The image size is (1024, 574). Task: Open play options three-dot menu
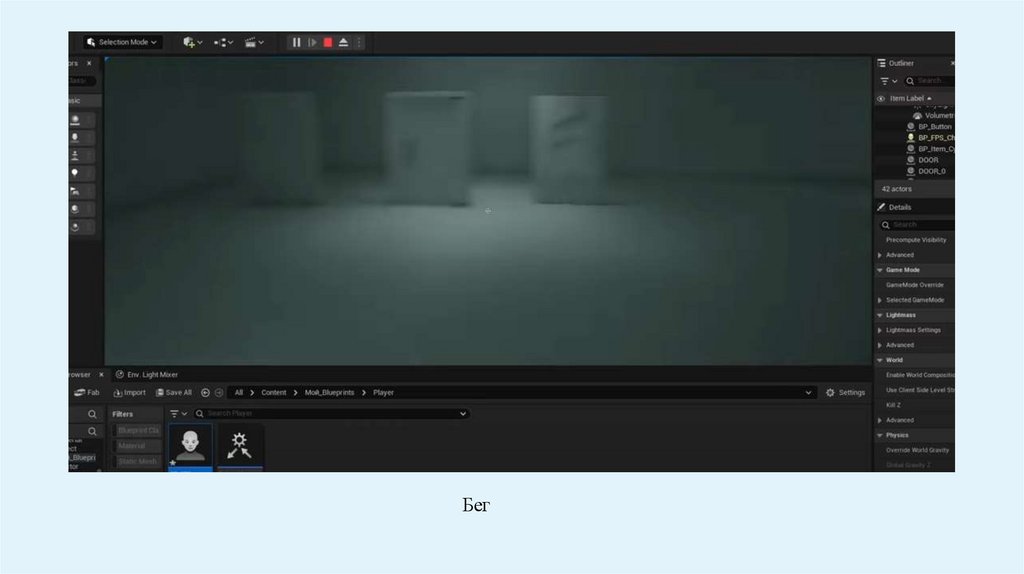(359, 42)
